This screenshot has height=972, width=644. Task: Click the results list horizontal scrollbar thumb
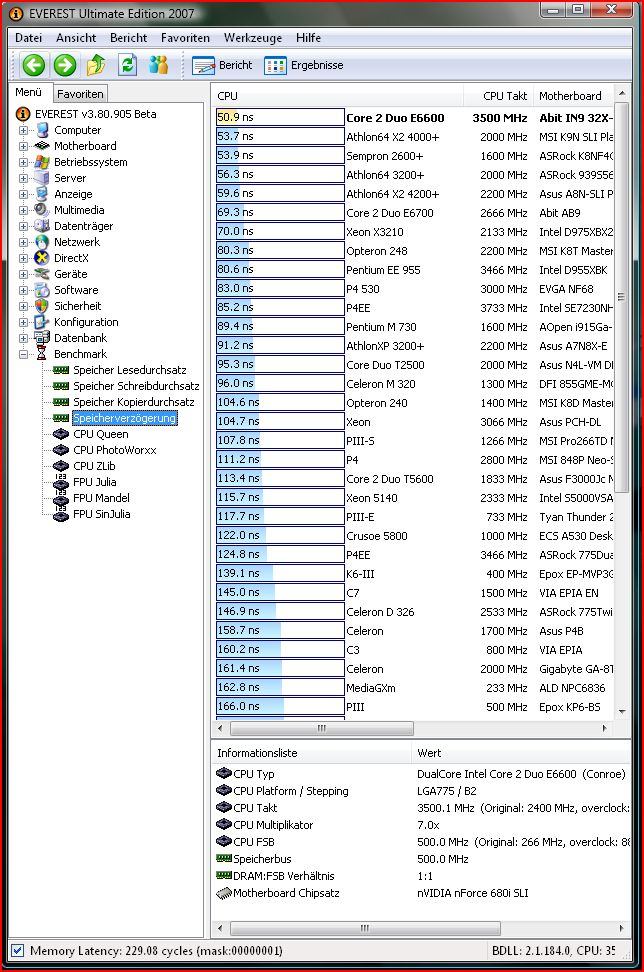(x=322, y=728)
